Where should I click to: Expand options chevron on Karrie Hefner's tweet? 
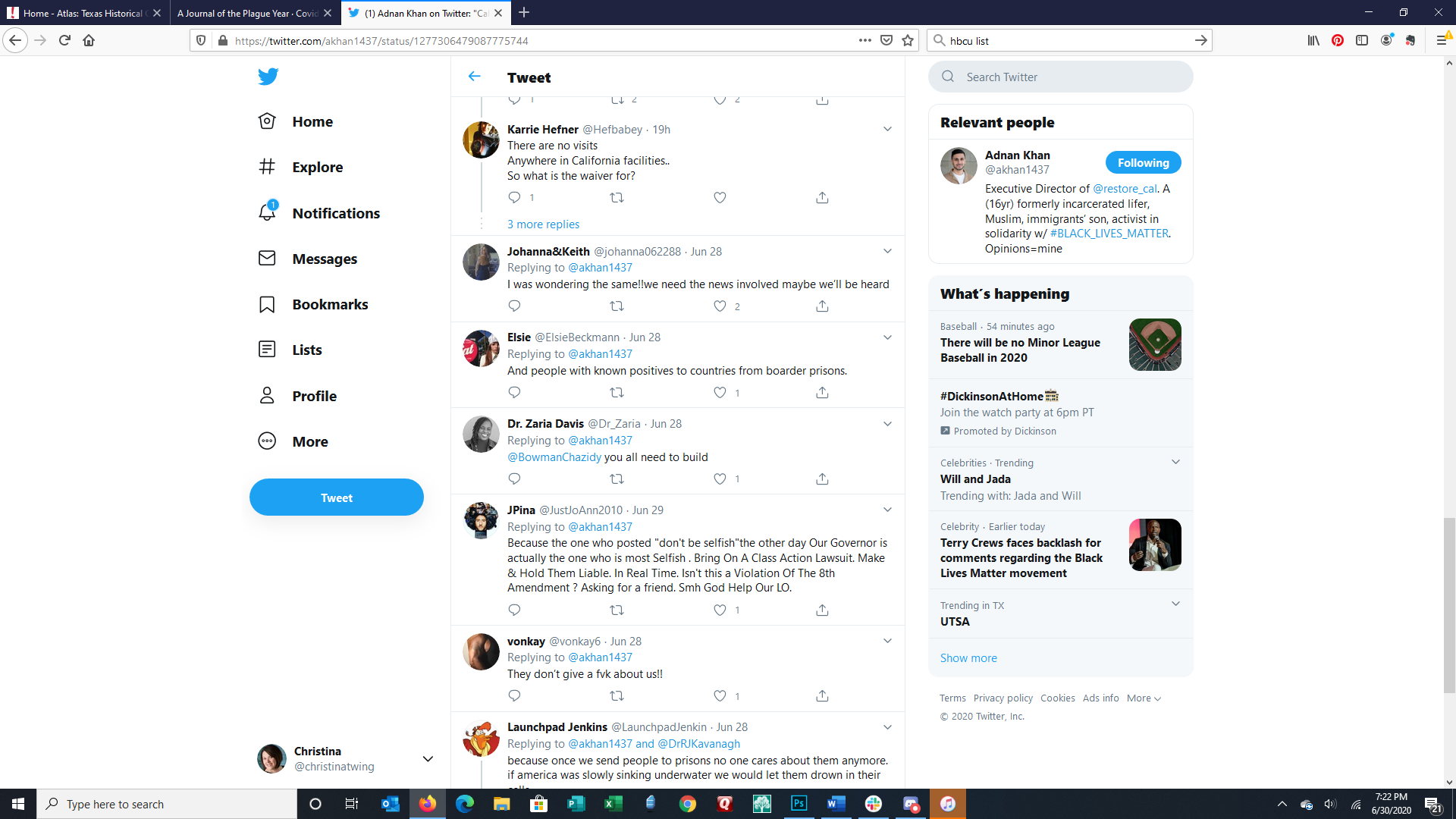887,129
